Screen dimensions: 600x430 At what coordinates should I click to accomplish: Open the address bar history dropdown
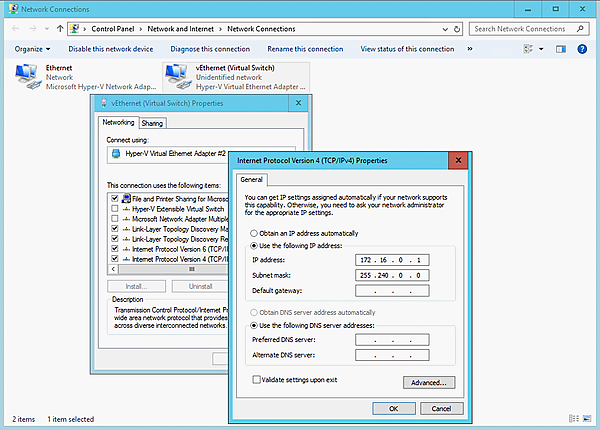(x=444, y=29)
